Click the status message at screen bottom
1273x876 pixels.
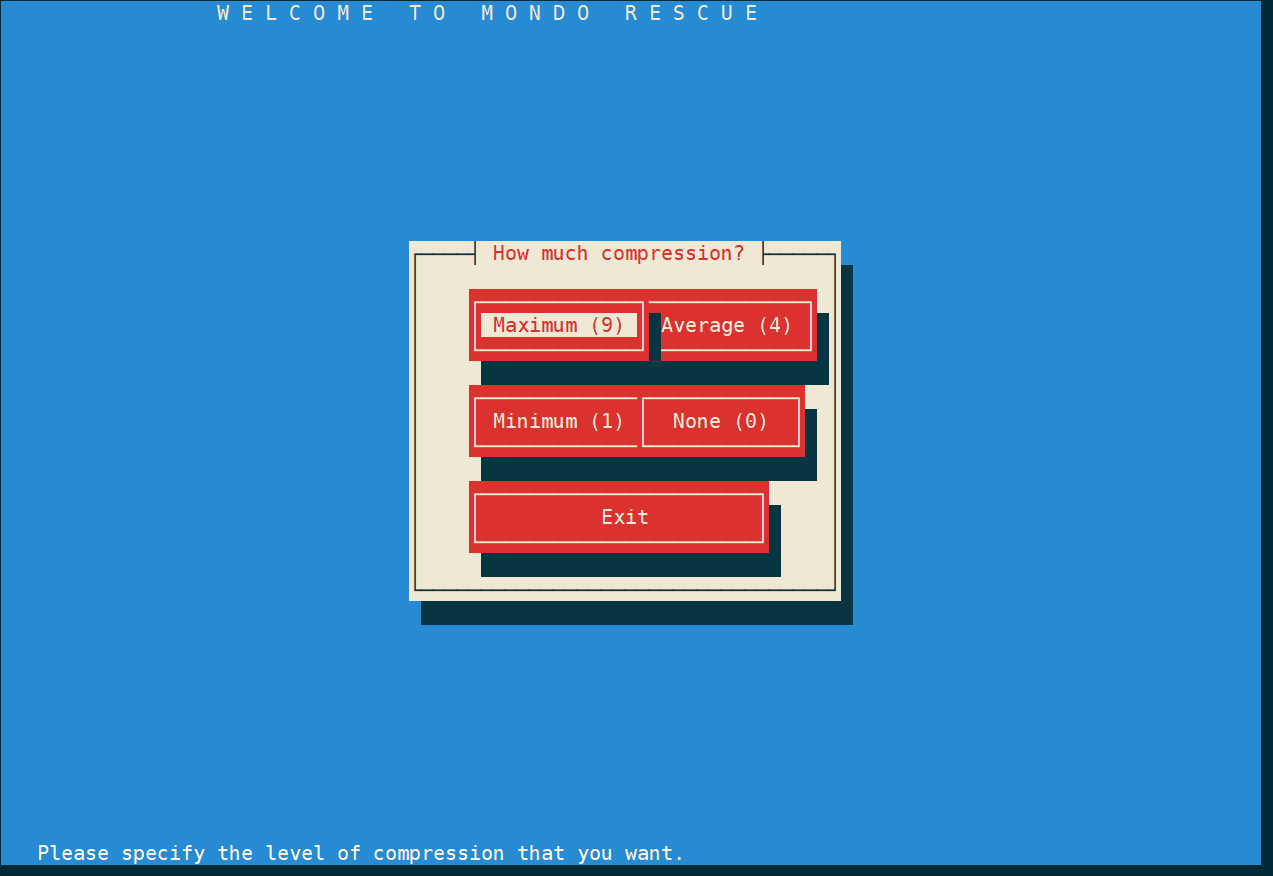pos(361,853)
